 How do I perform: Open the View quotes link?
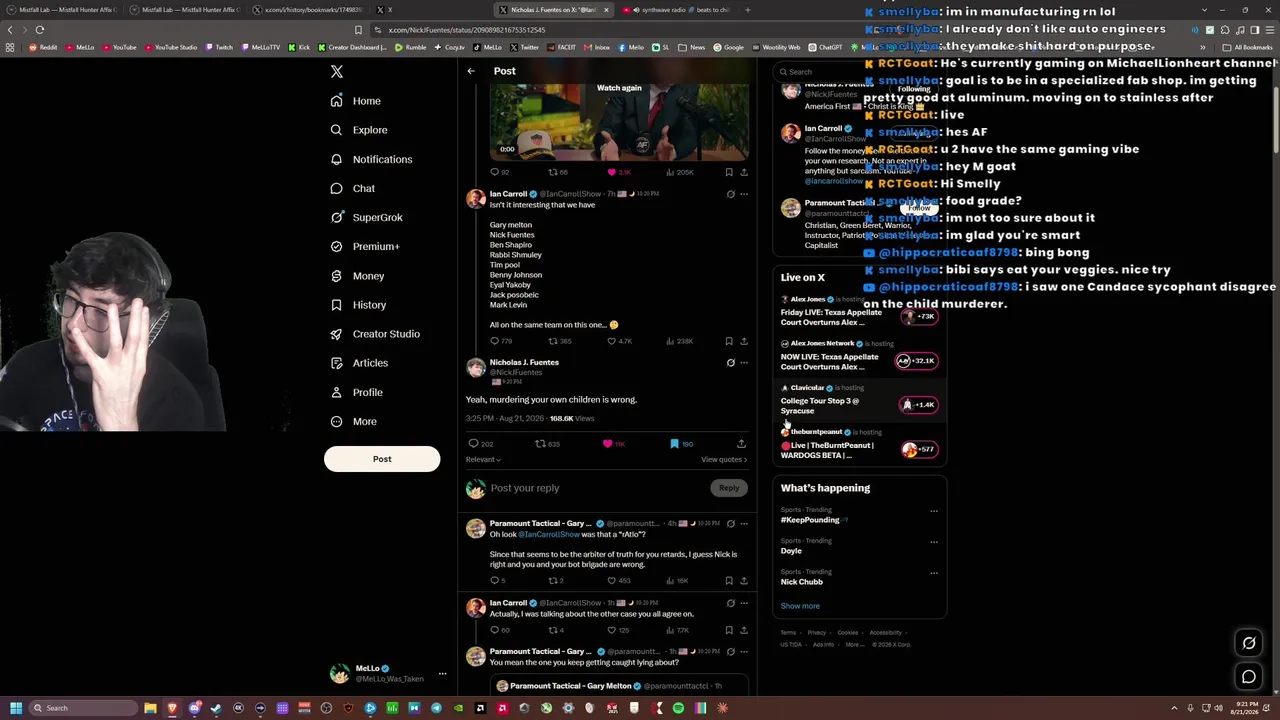click(x=724, y=460)
